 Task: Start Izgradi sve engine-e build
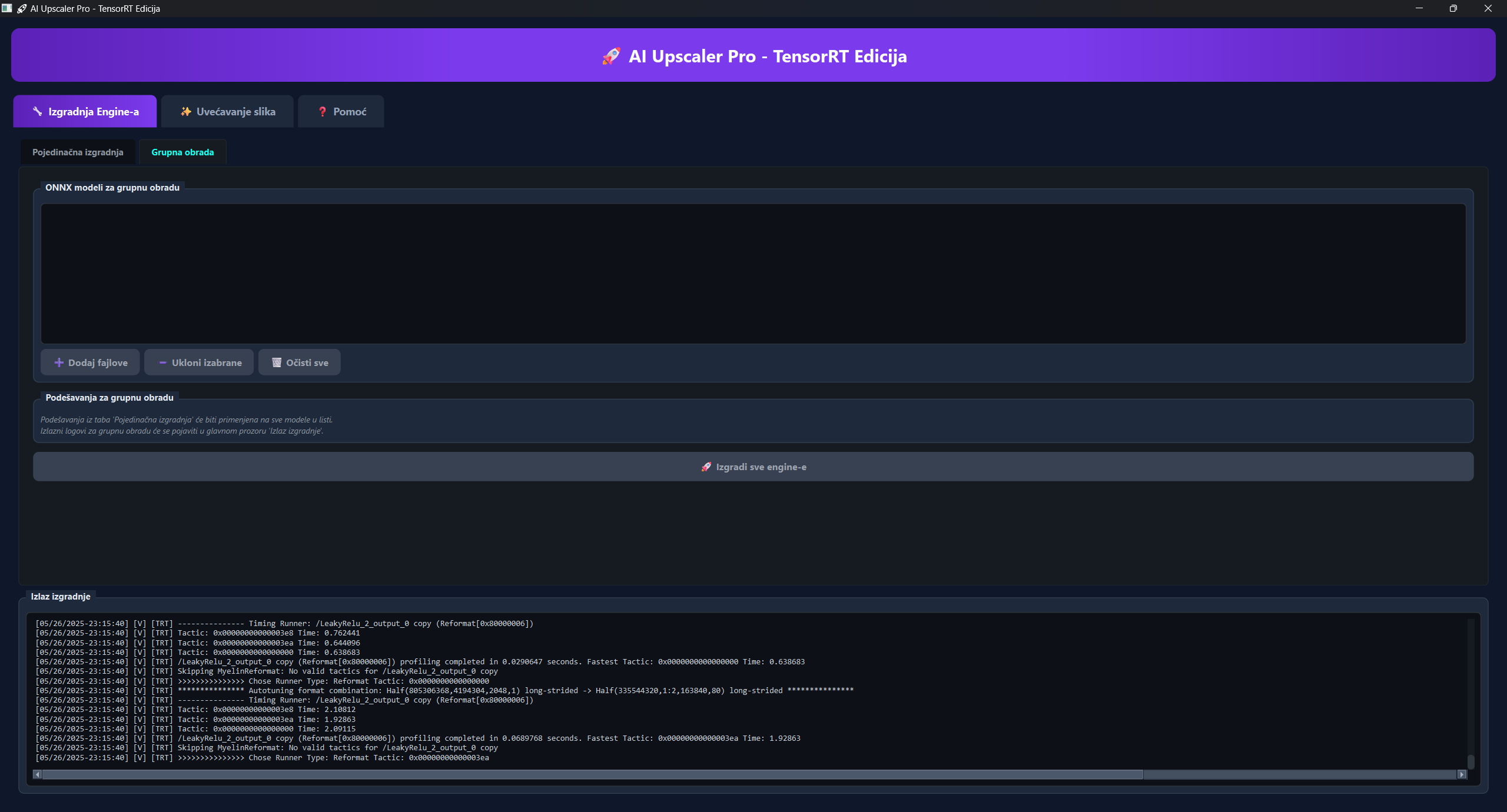tap(753, 467)
